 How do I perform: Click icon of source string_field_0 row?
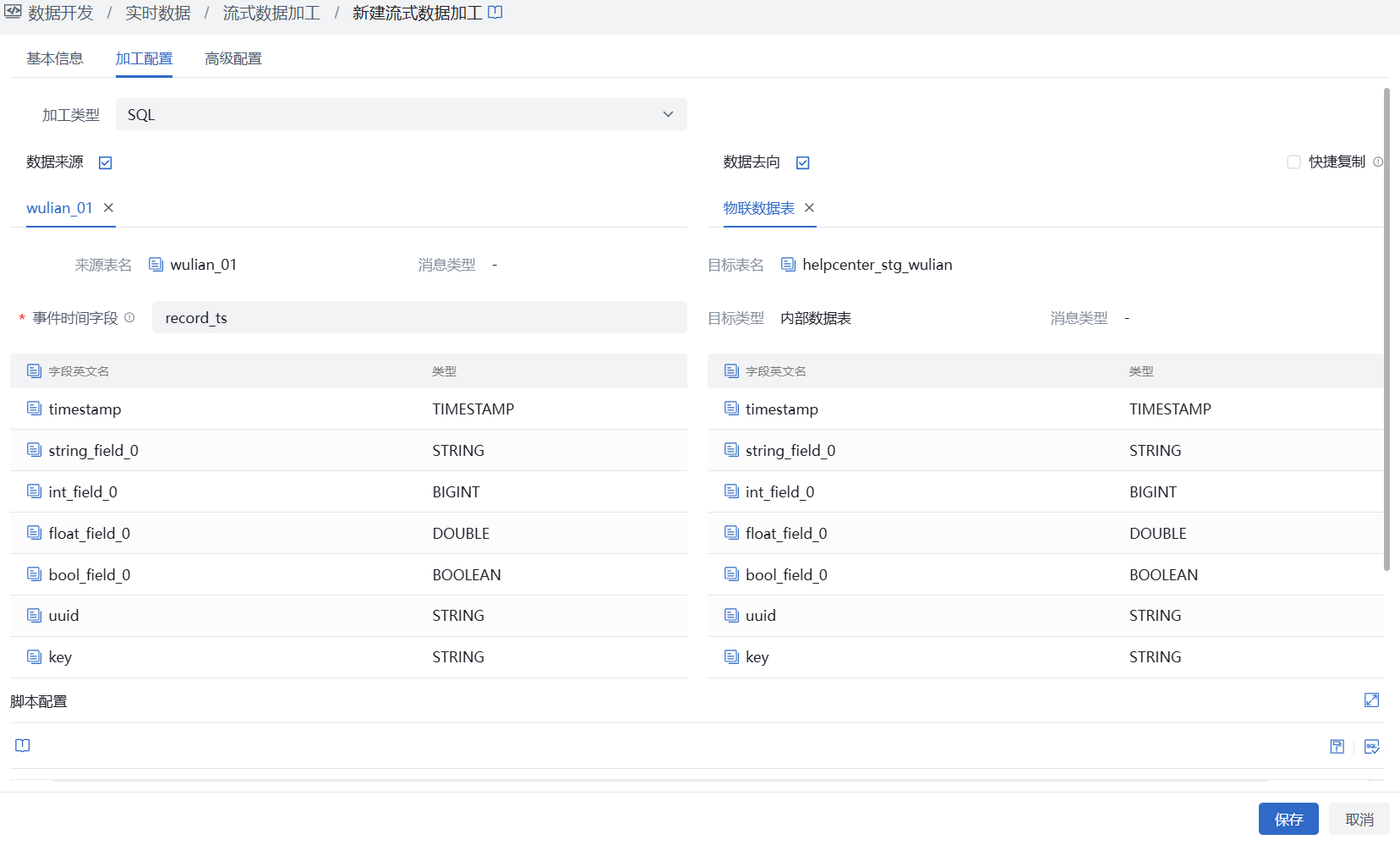pyautogui.click(x=34, y=450)
